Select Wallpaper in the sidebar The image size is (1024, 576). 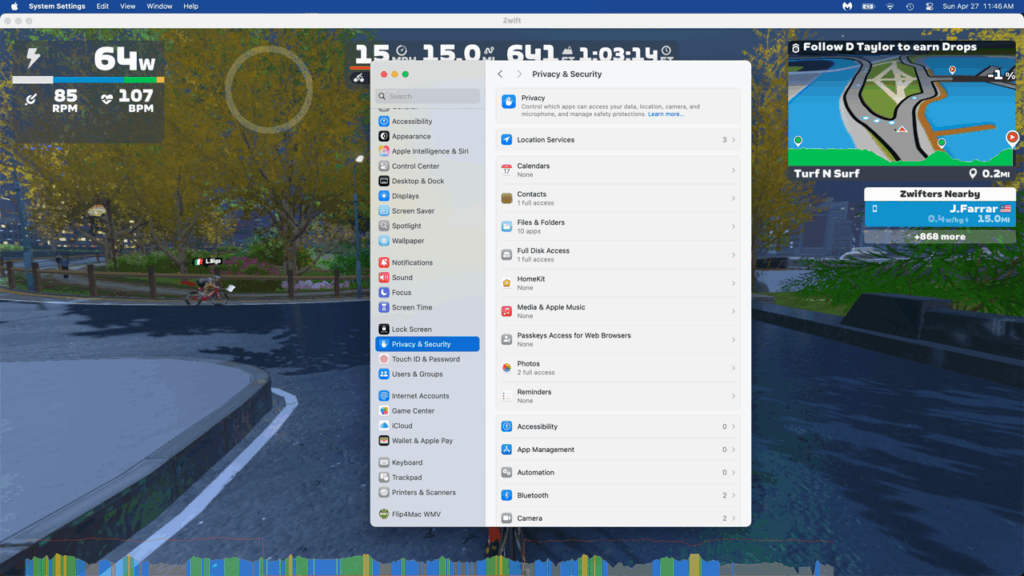coord(428,242)
